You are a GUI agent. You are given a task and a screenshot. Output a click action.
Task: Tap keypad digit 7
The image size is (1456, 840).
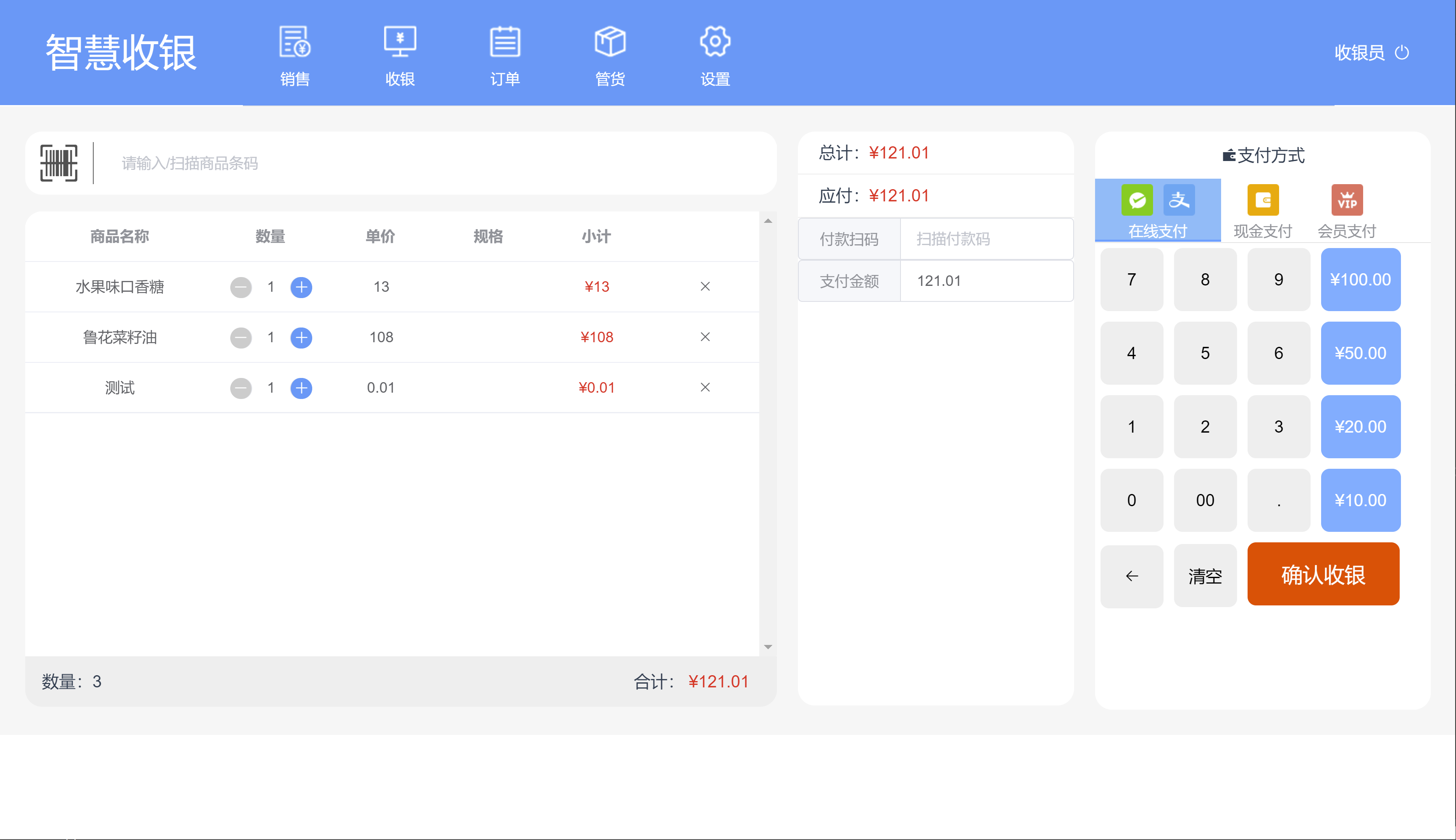coord(1131,279)
